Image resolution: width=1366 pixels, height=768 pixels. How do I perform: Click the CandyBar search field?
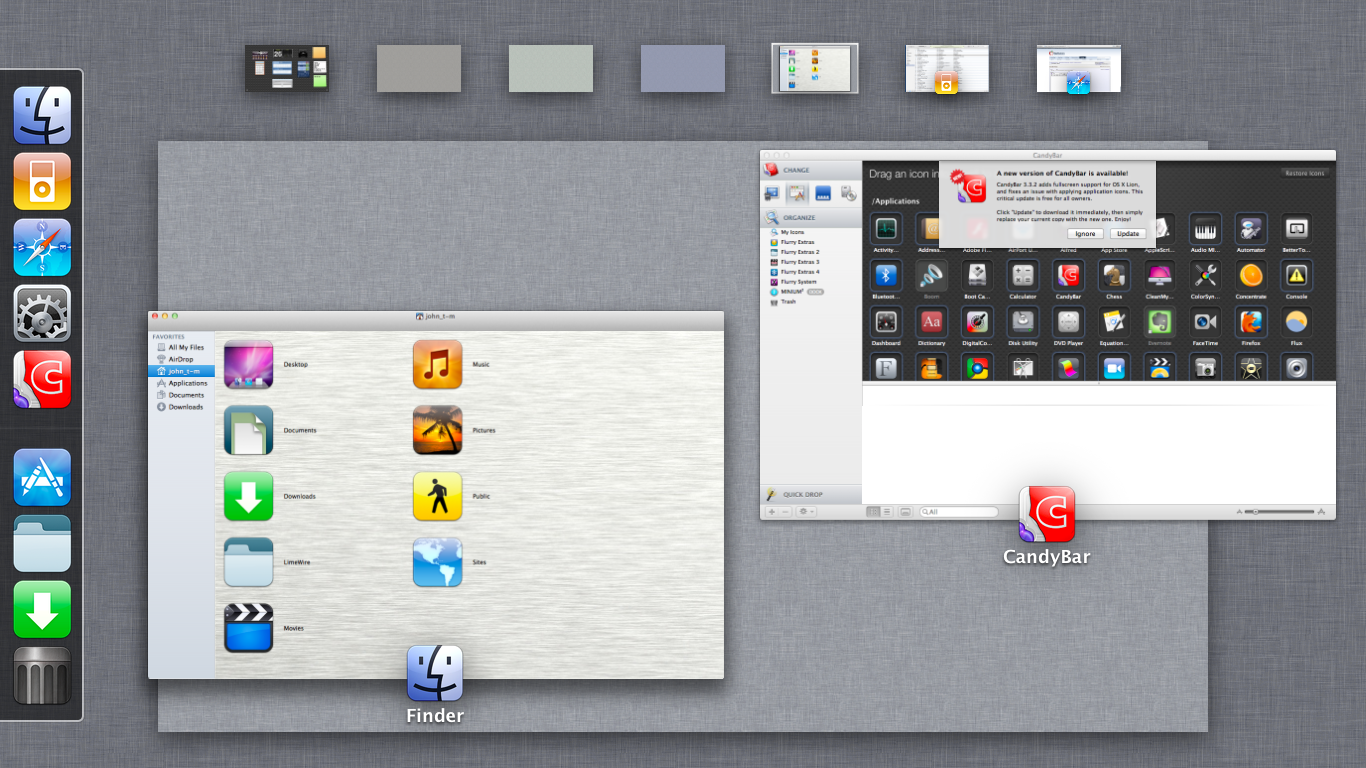coord(958,511)
